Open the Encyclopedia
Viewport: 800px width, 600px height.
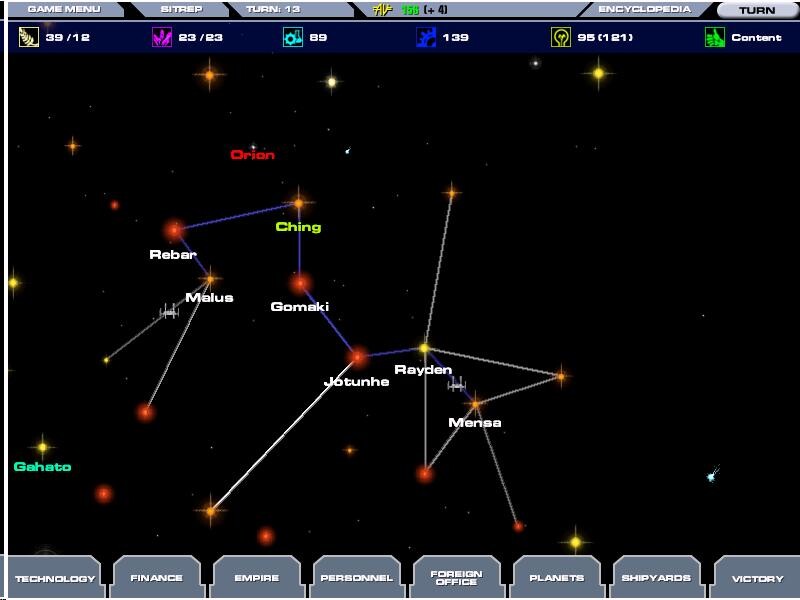click(x=644, y=10)
